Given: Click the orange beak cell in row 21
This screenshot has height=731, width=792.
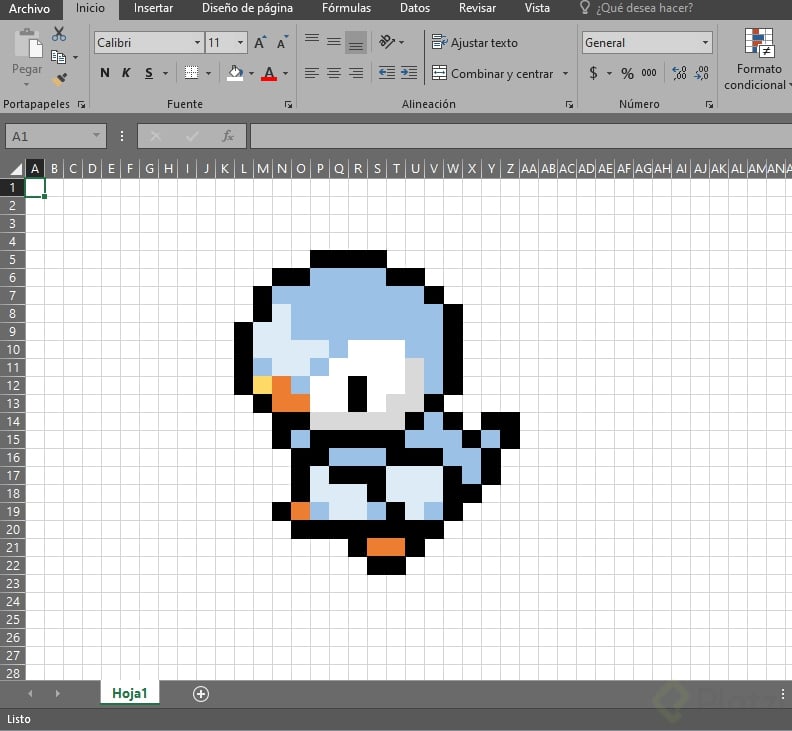Looking at the screenshot, I should point(386,547).
